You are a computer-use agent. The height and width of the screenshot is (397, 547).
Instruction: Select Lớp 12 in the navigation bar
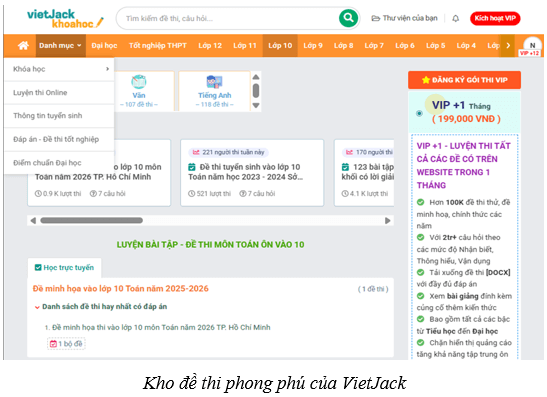(x=210, y=45)
